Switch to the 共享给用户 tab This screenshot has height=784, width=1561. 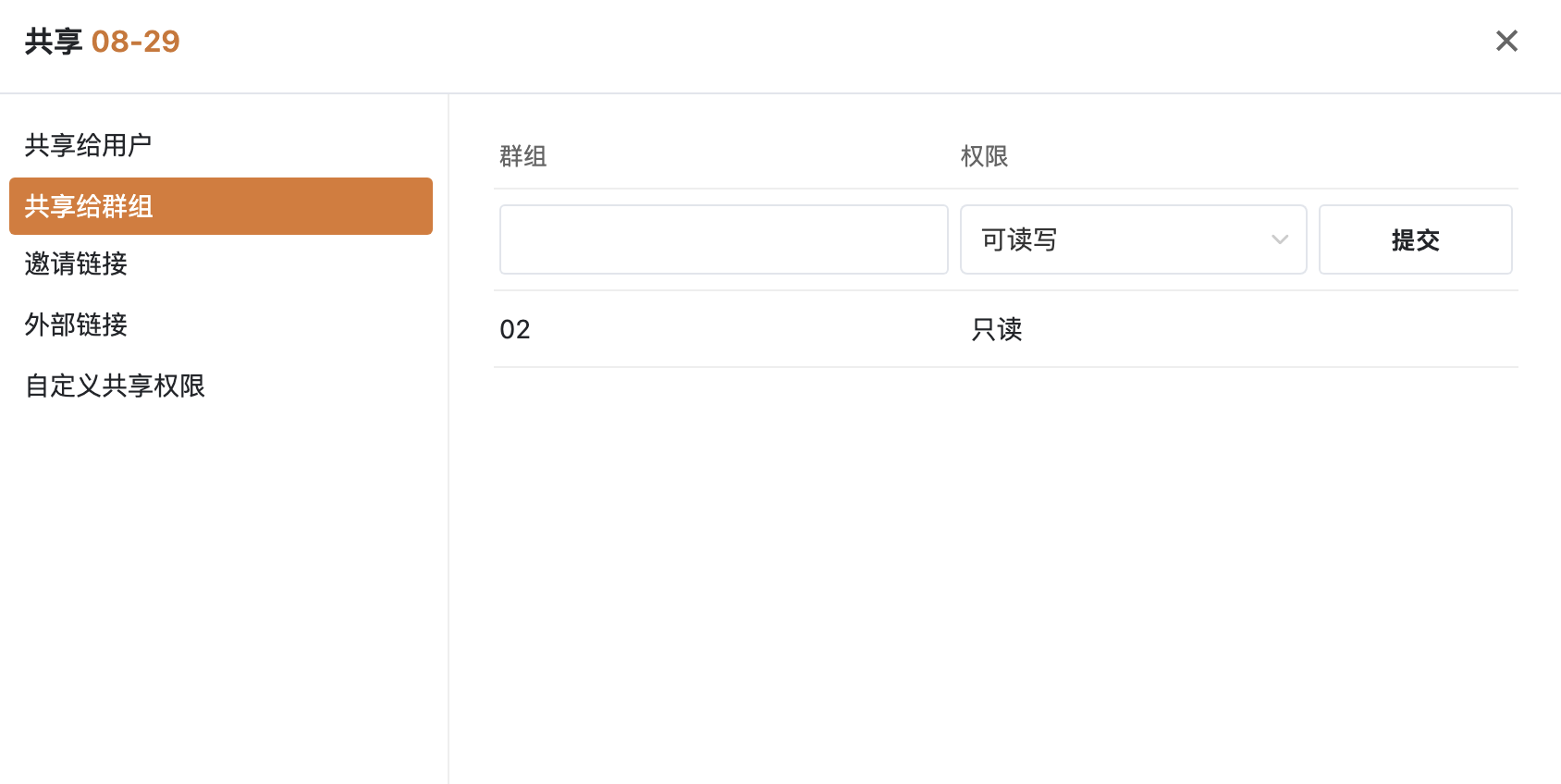click(x=88, y=145)
